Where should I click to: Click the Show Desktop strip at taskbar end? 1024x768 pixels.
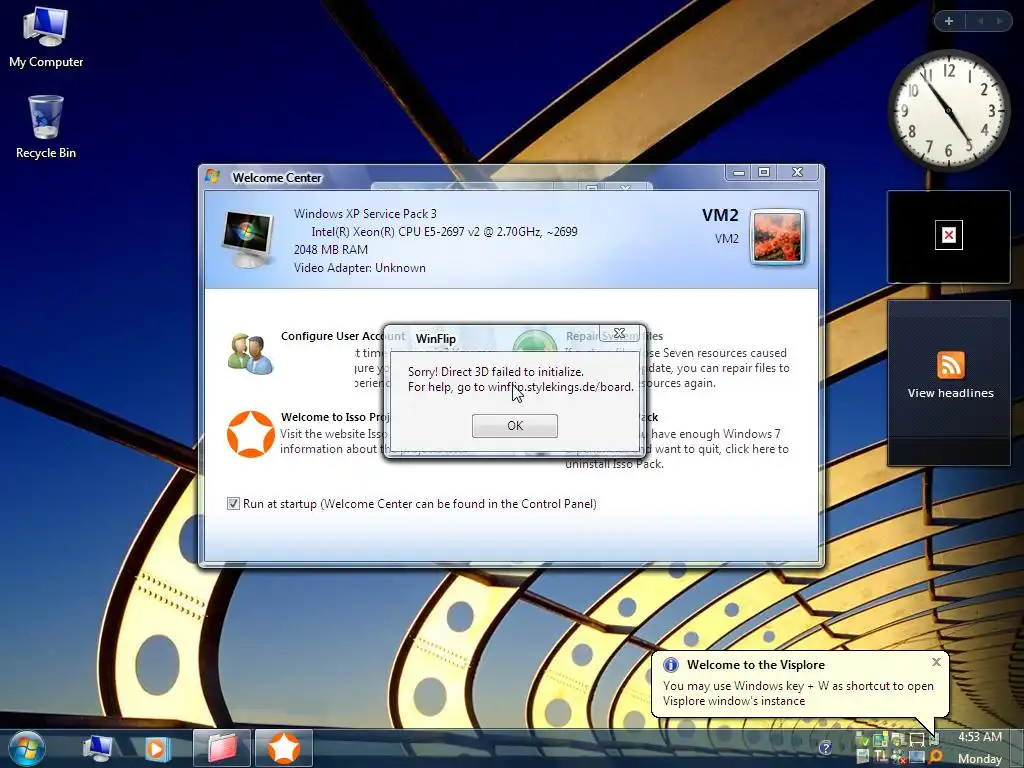[x=1017, y=748]
